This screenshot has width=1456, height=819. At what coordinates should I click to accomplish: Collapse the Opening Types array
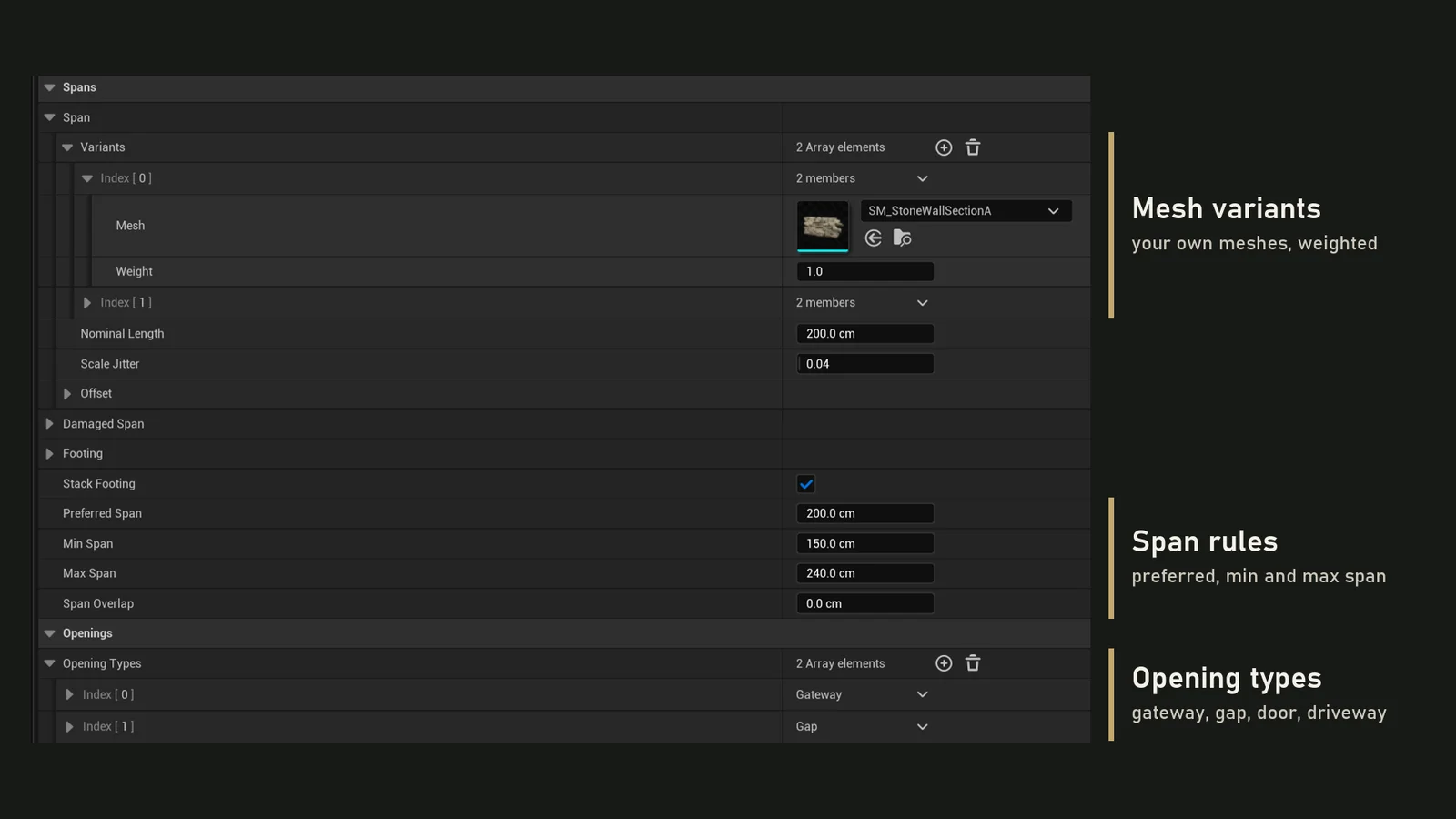pyautogui.click(x=50, y=663)
